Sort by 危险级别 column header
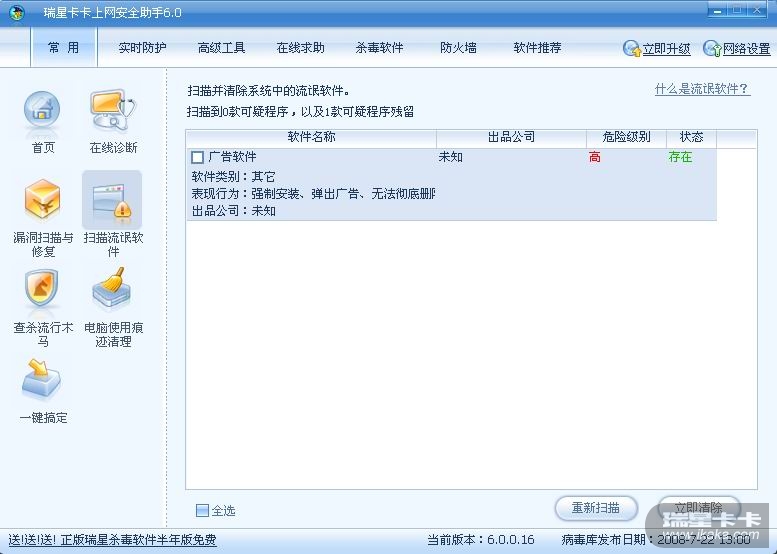 click(626, 137)
